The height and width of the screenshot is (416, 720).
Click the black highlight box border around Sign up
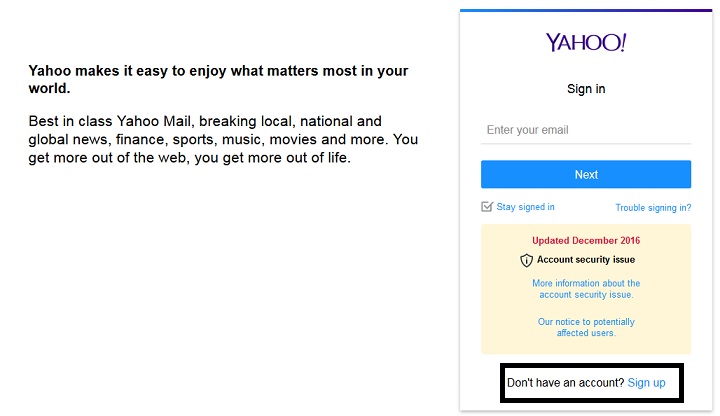pyautogui.click(x=592, y=365)
